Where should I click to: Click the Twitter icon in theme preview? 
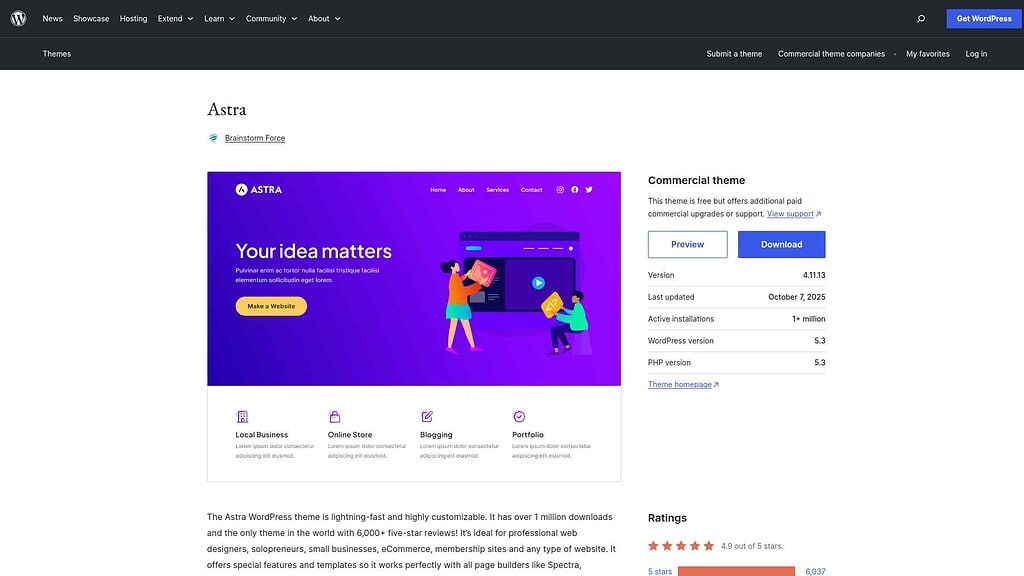tap(589, 190)
